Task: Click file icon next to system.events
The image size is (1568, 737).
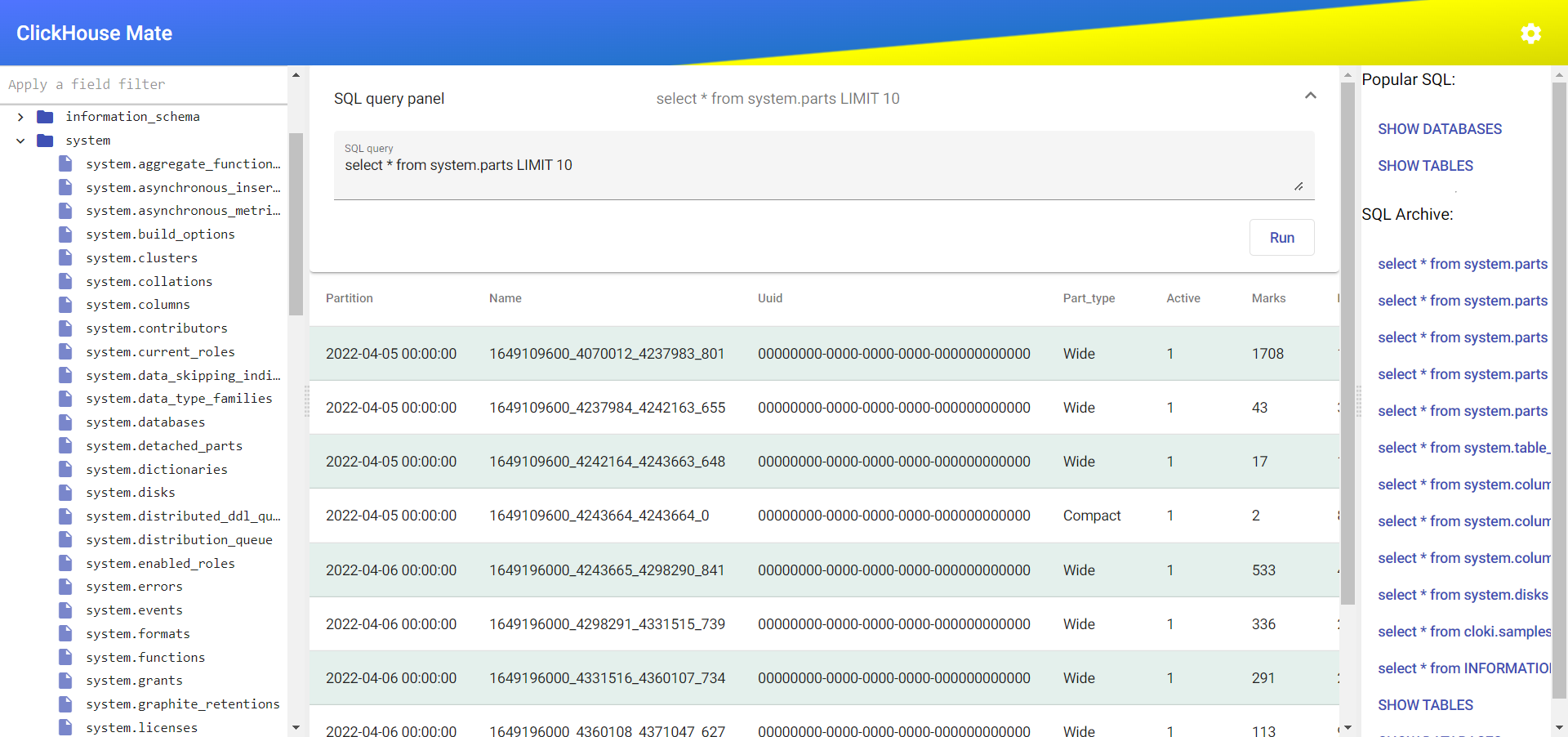Action: [65, 610]
